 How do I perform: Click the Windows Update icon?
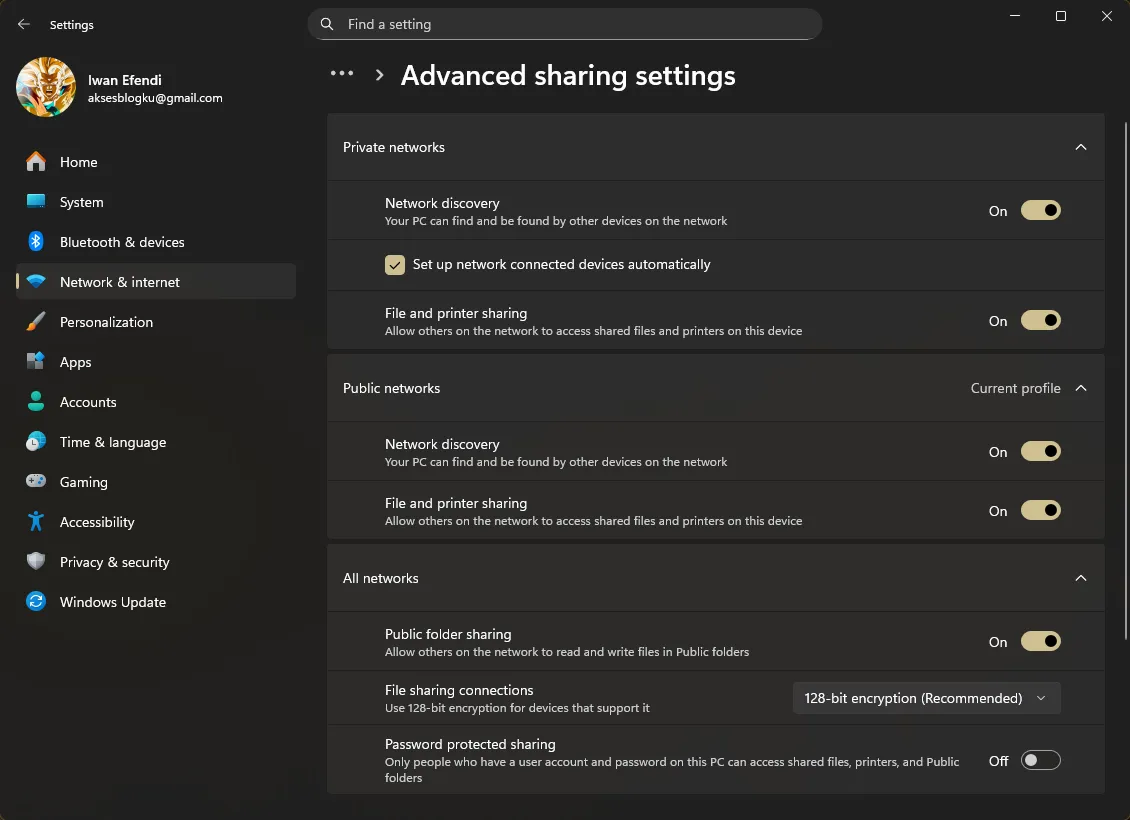click(34, 602)
